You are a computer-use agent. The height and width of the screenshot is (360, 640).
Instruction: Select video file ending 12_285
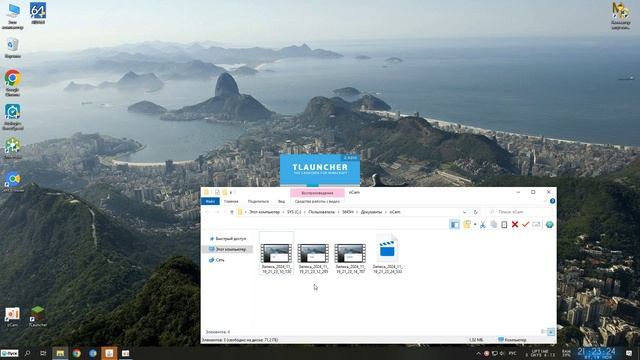coord(313,258)
